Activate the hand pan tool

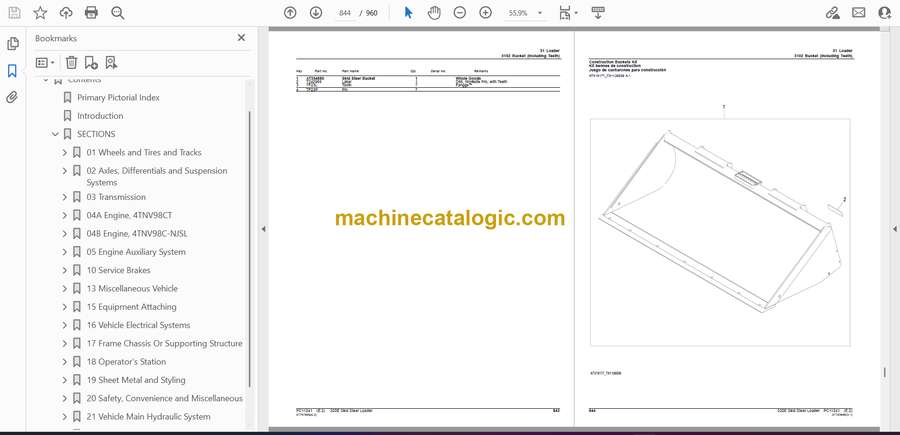pyautogui.click(x=434, y=13)
